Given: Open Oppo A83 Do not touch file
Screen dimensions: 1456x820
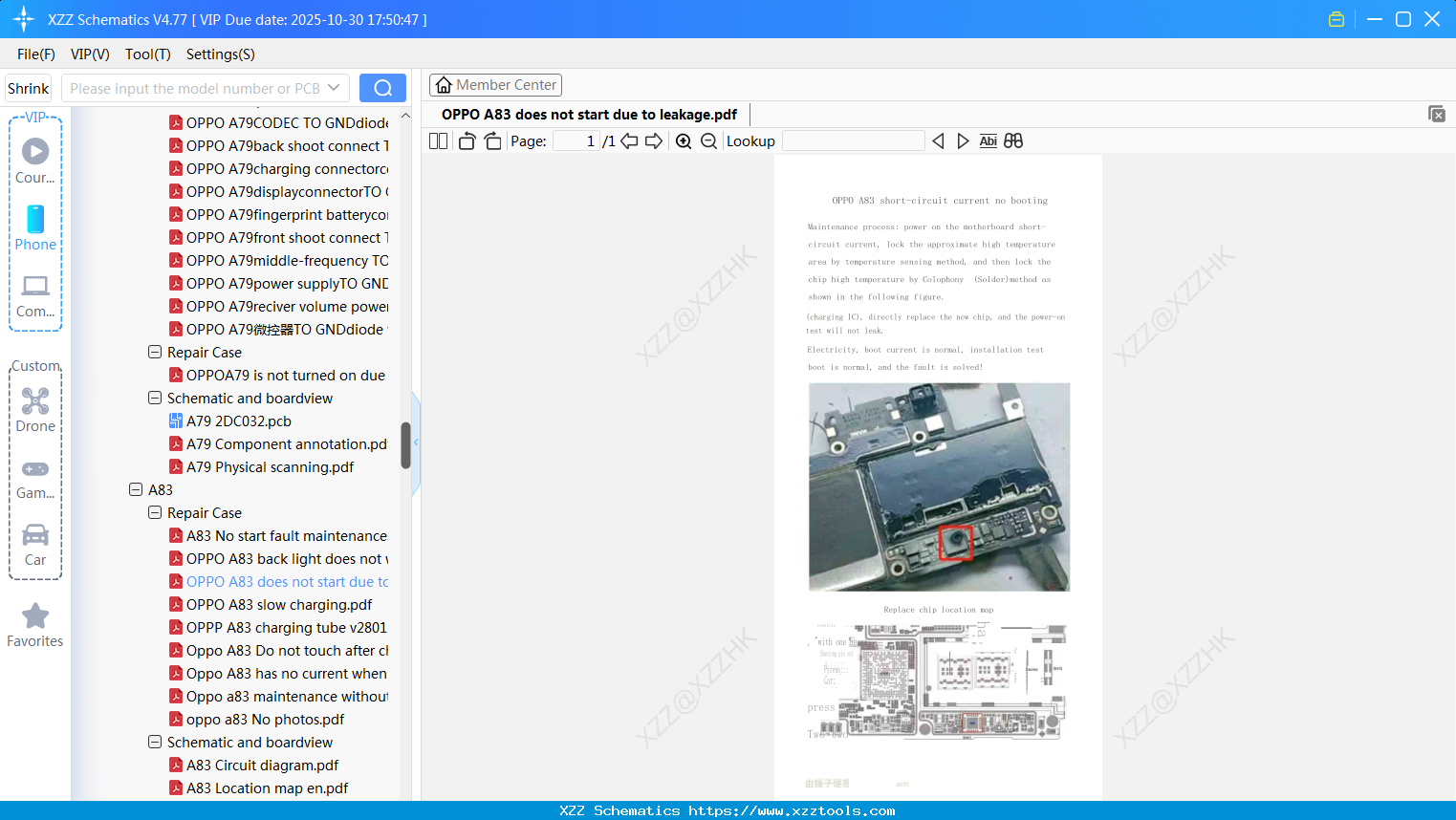Looking at the screenshot, I should pos(278,650).
